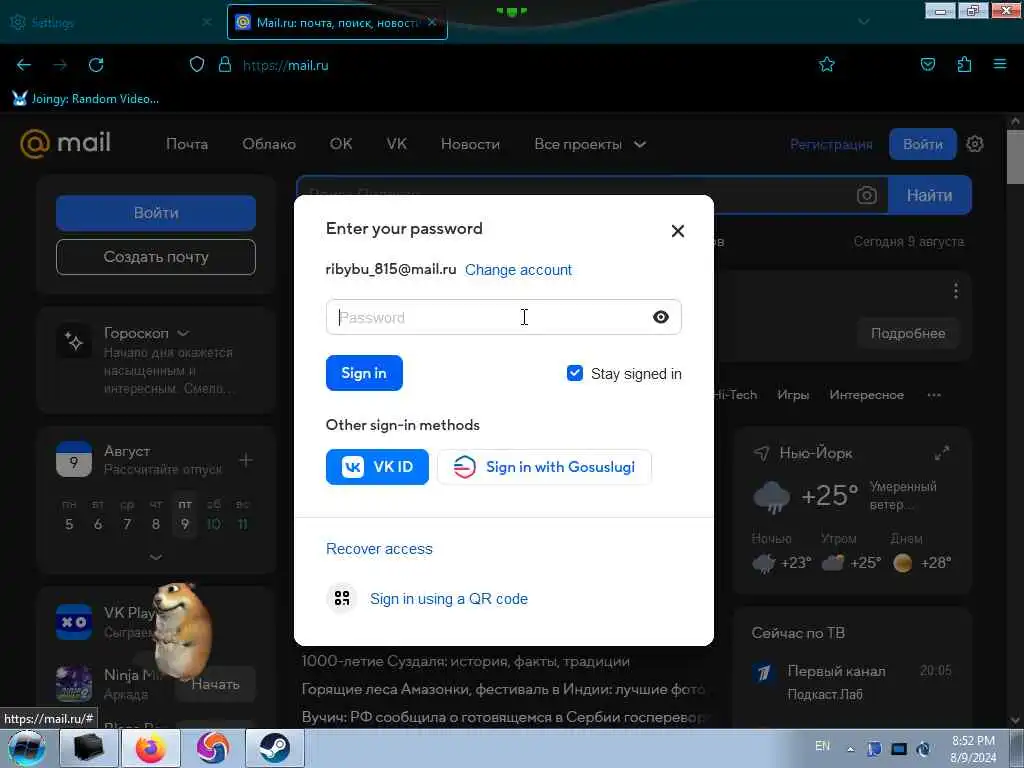Image resolution: width=1024 pixels, height=768 pixels.
Task: Open the settings gear on Mail.ru header
Action: pos(974,144)
